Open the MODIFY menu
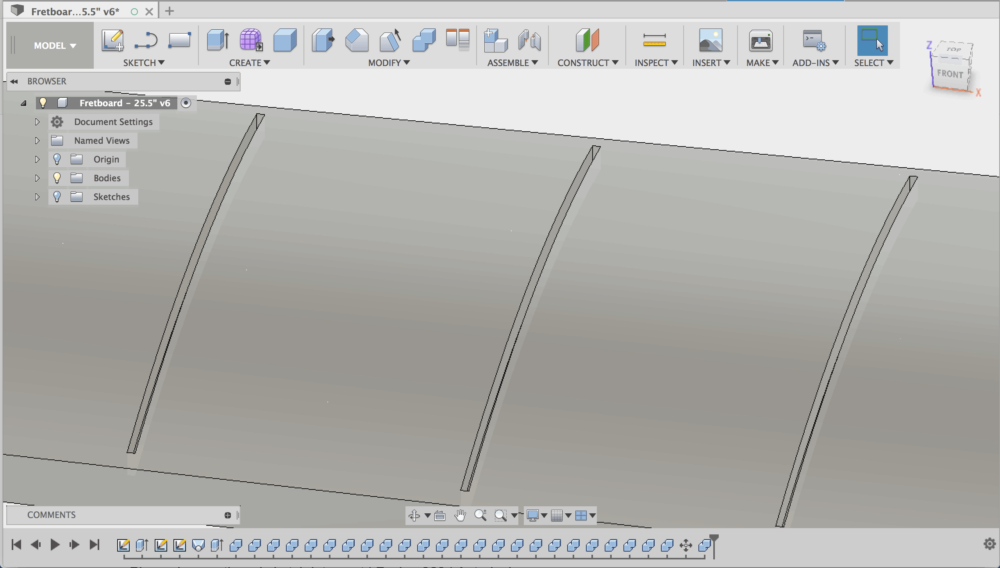This screenshot has height=568, width=1000. 389,63
